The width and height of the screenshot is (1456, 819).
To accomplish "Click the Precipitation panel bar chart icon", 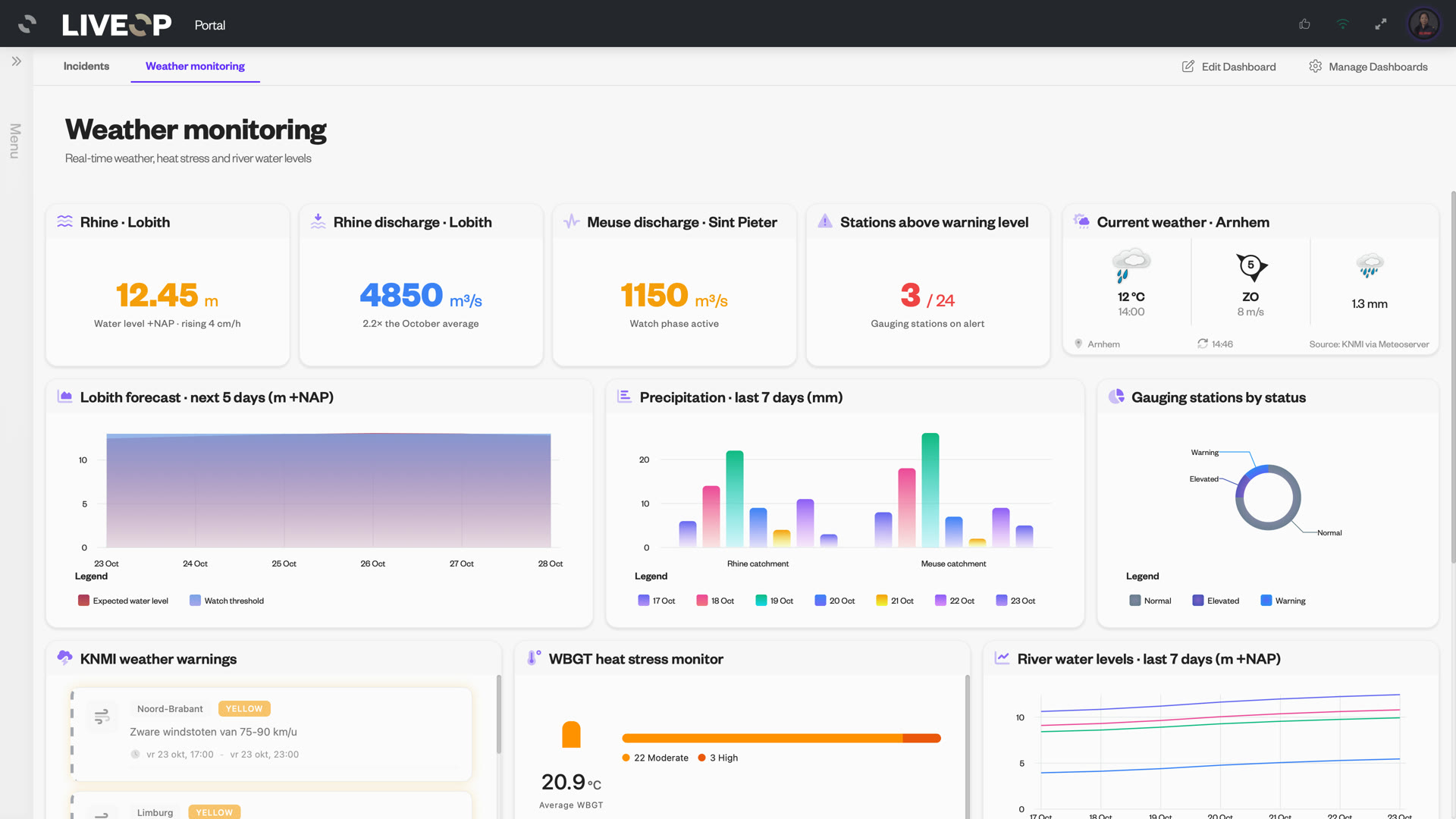I will (625, 397).
